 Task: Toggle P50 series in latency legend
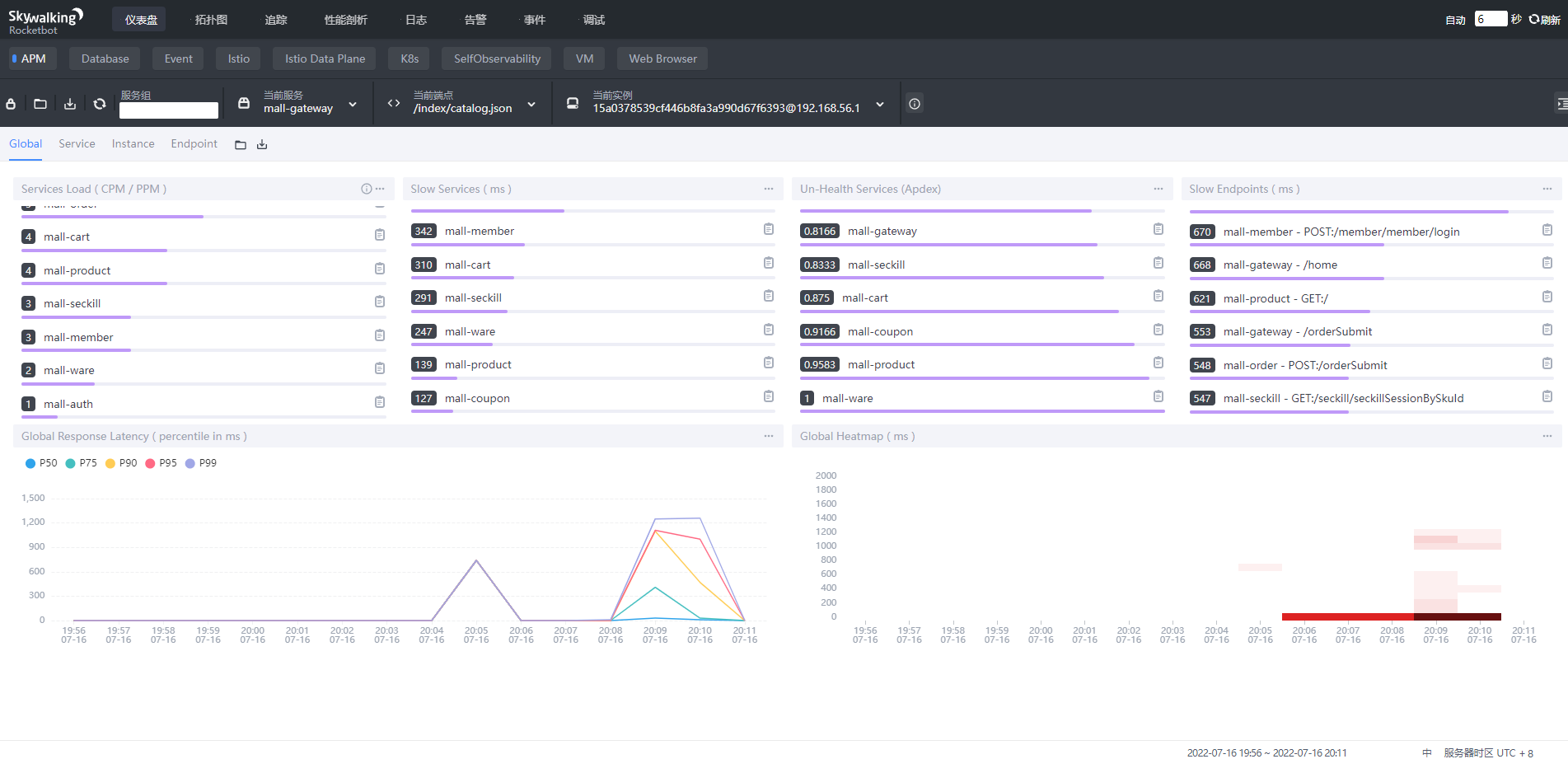(41, 463)
